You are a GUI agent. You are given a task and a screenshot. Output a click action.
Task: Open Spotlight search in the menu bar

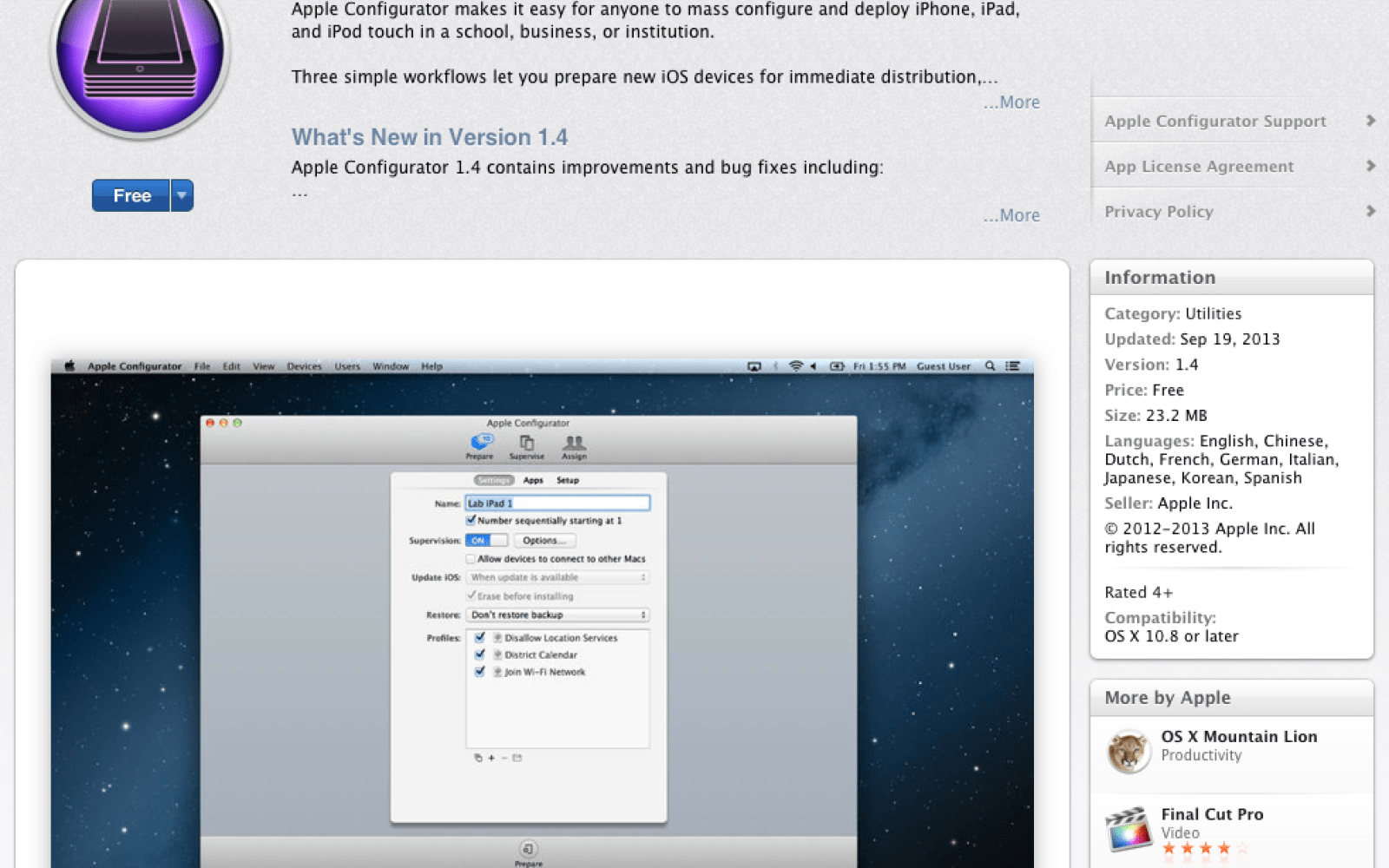click(990, 365)
